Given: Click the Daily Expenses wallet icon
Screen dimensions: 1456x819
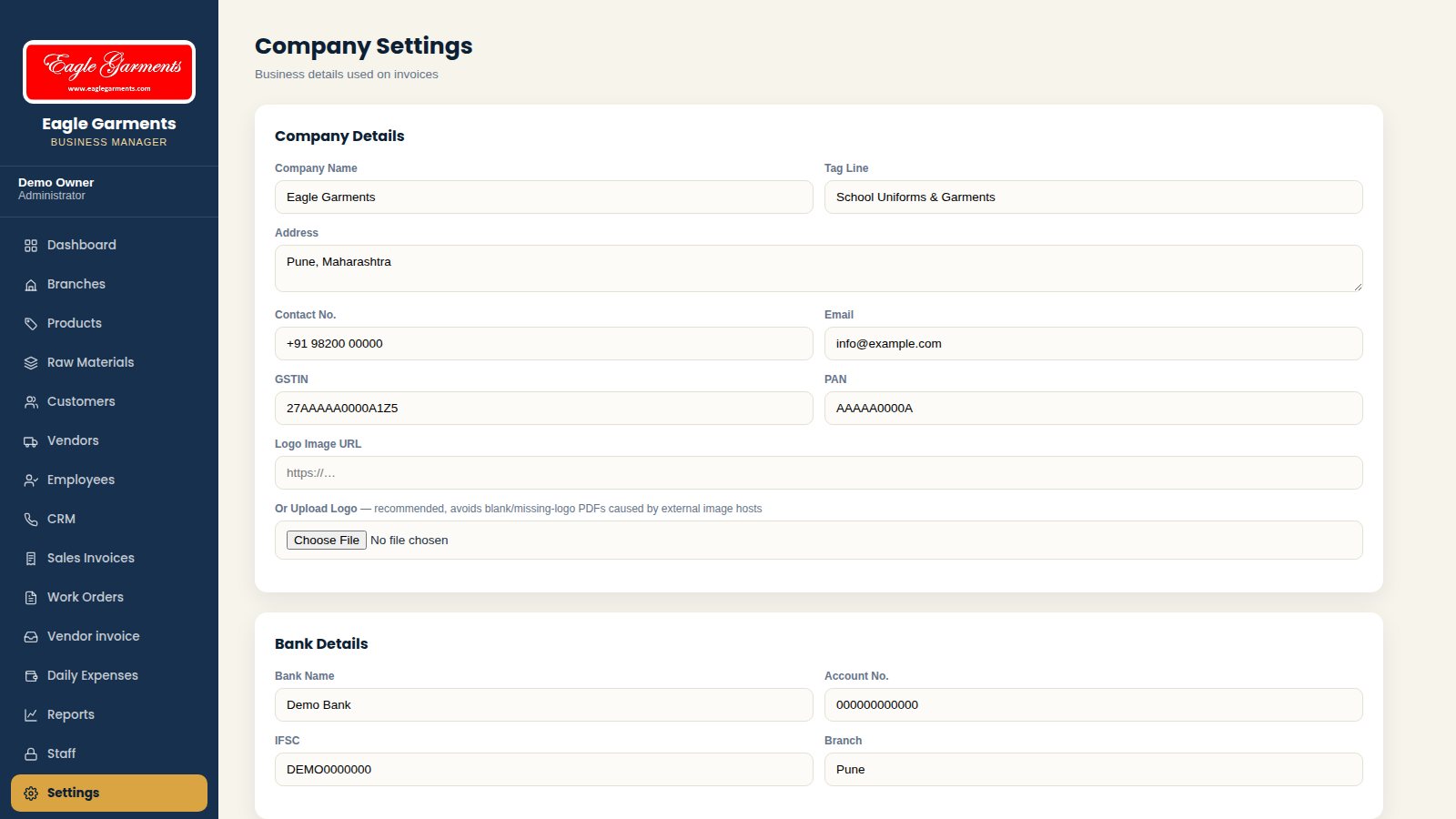Looking at the screenshot, I should [31, 676].
